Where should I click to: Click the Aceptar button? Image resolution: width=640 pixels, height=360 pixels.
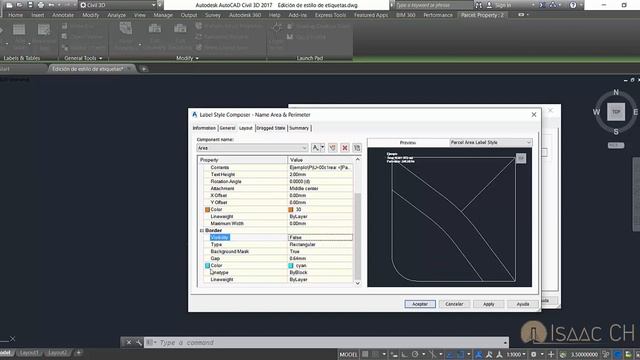420,304
